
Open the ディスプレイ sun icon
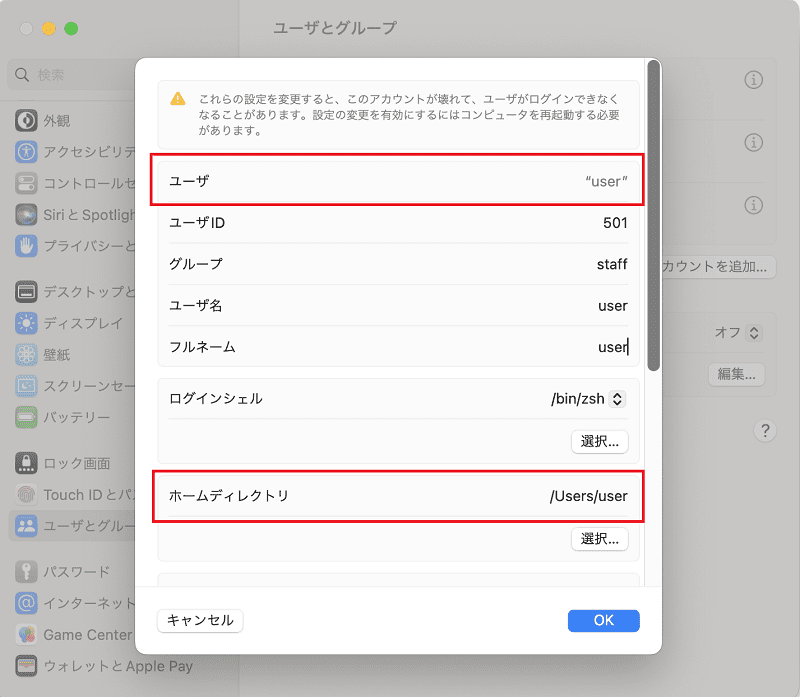coord(26,323)
